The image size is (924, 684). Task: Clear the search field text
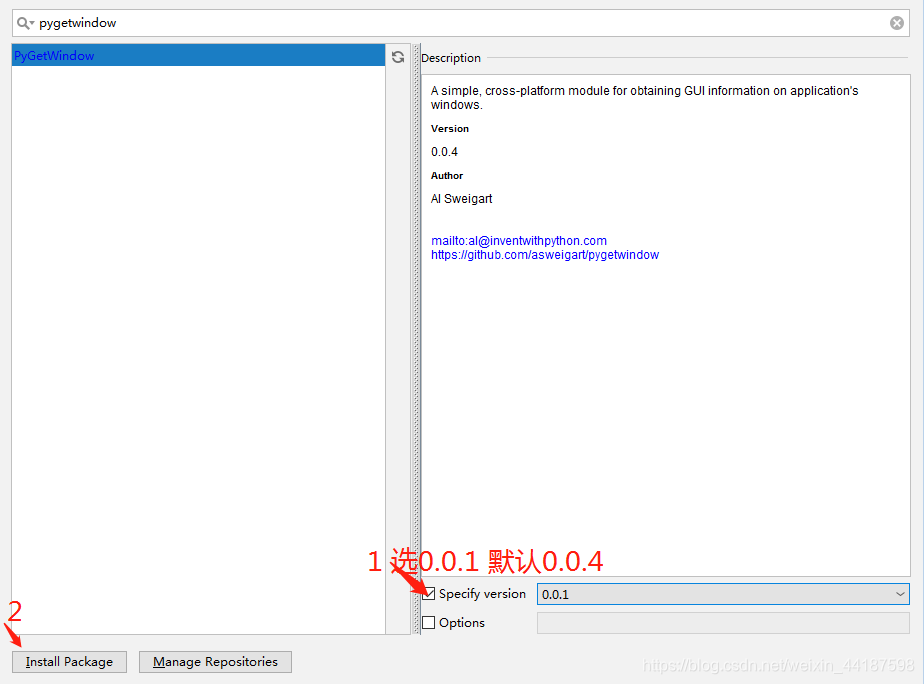[896, 23]
